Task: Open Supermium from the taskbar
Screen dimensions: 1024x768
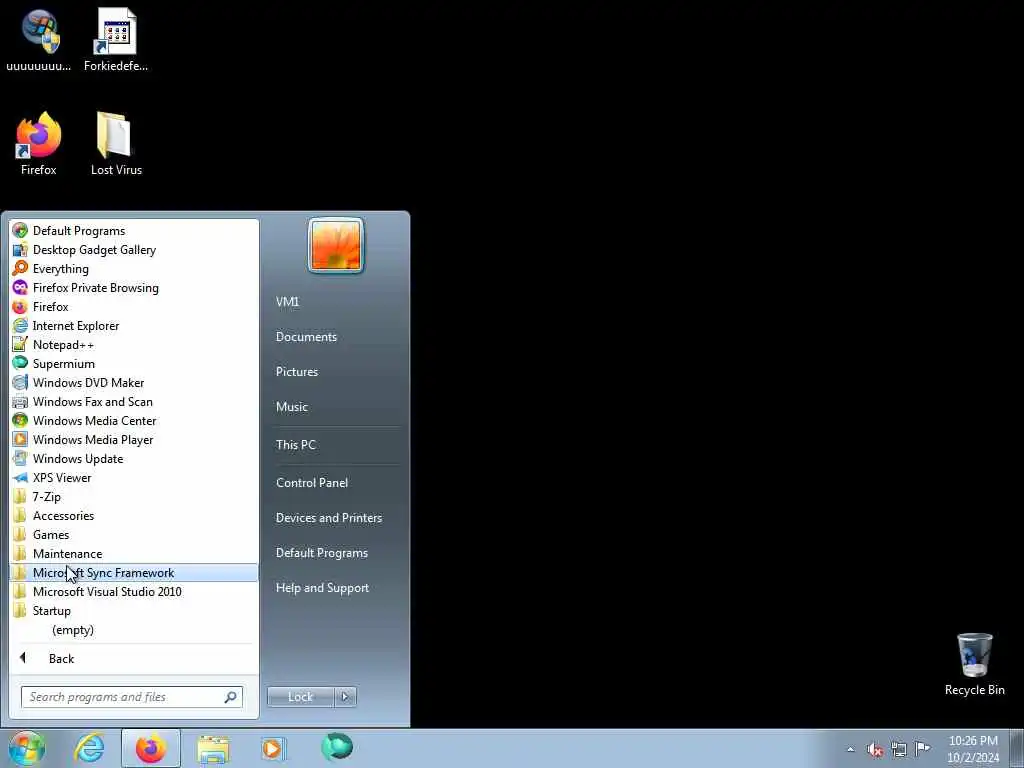Action: tap(337, 747)
